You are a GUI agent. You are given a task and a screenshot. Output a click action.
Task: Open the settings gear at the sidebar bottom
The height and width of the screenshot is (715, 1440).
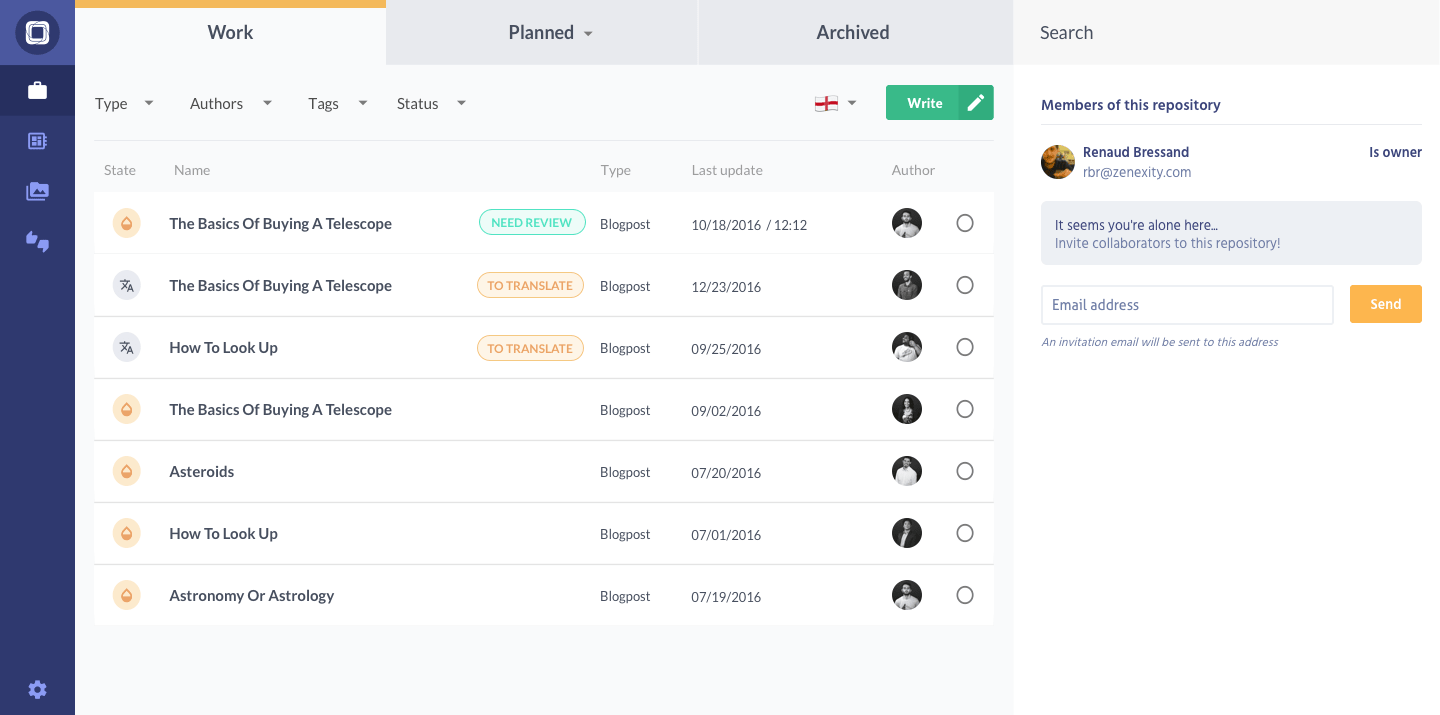[37, 689]
